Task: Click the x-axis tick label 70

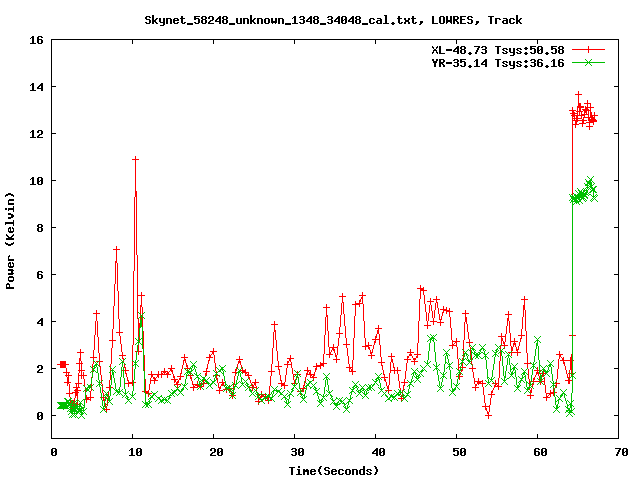Action: 621,452
